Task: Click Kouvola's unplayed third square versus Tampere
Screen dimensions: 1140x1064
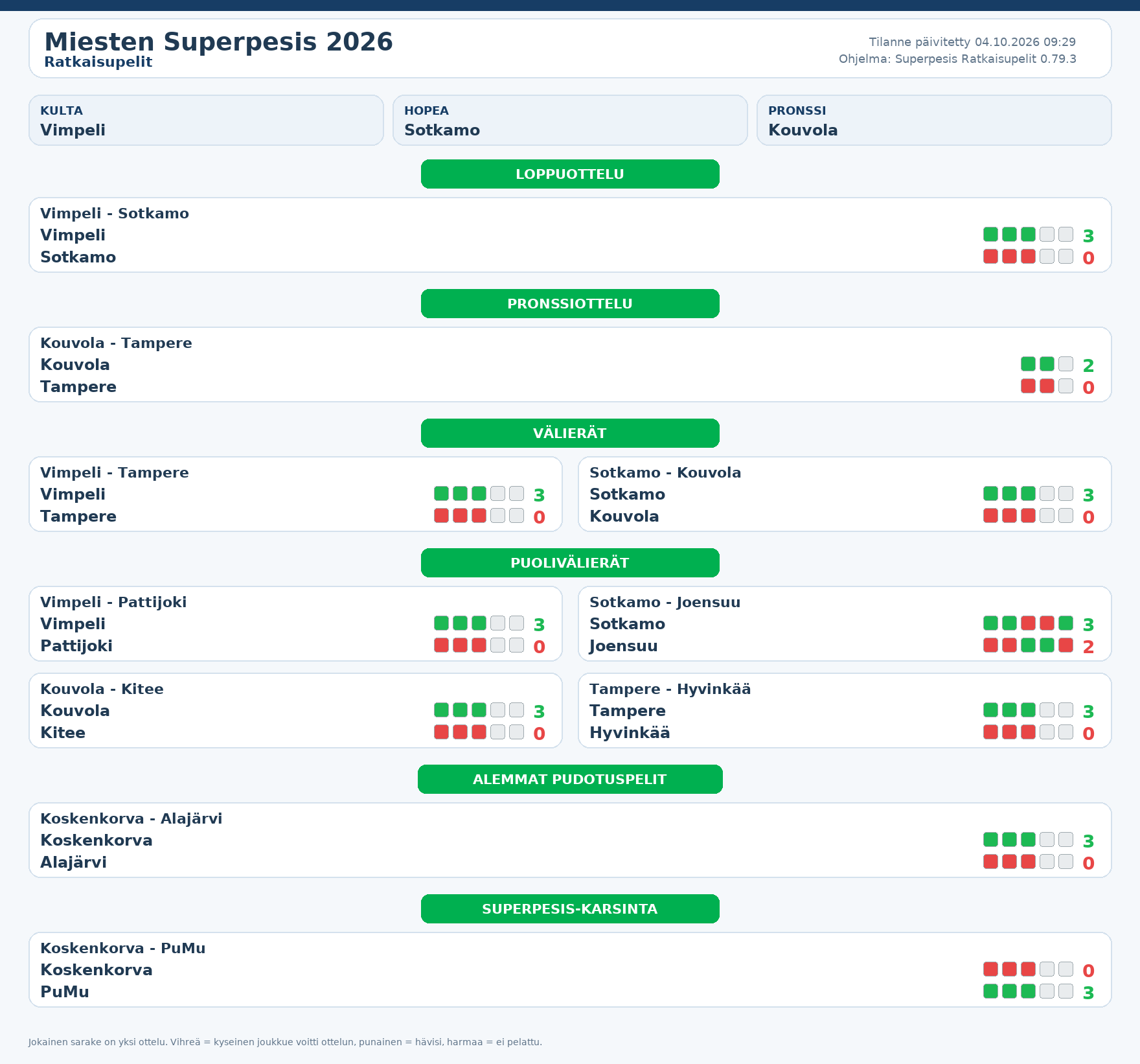Action: pyautogui.click(x=1066, y=364)
